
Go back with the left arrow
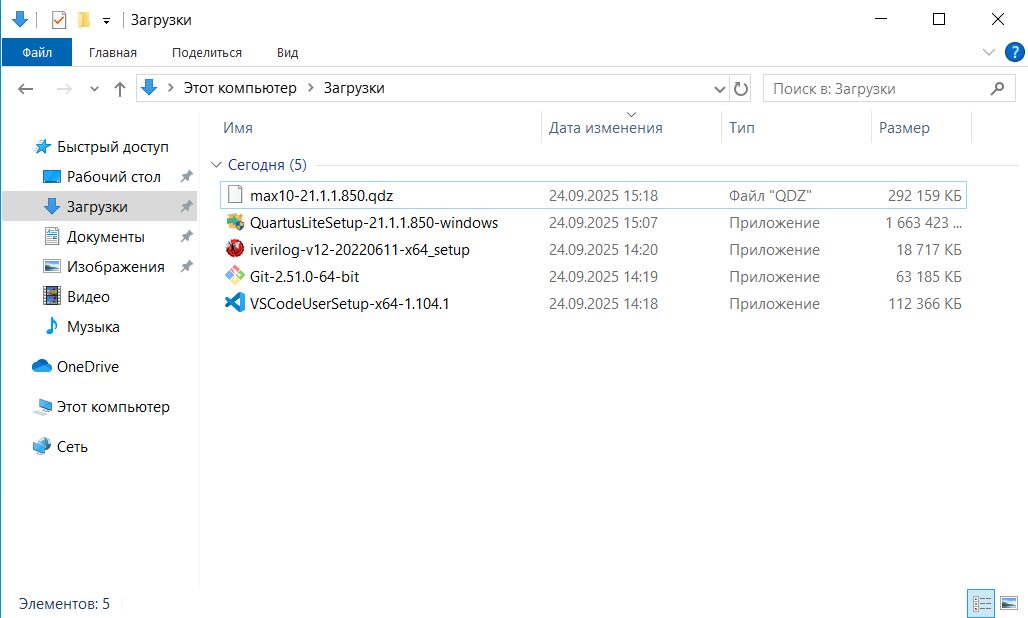click(26, 88)
